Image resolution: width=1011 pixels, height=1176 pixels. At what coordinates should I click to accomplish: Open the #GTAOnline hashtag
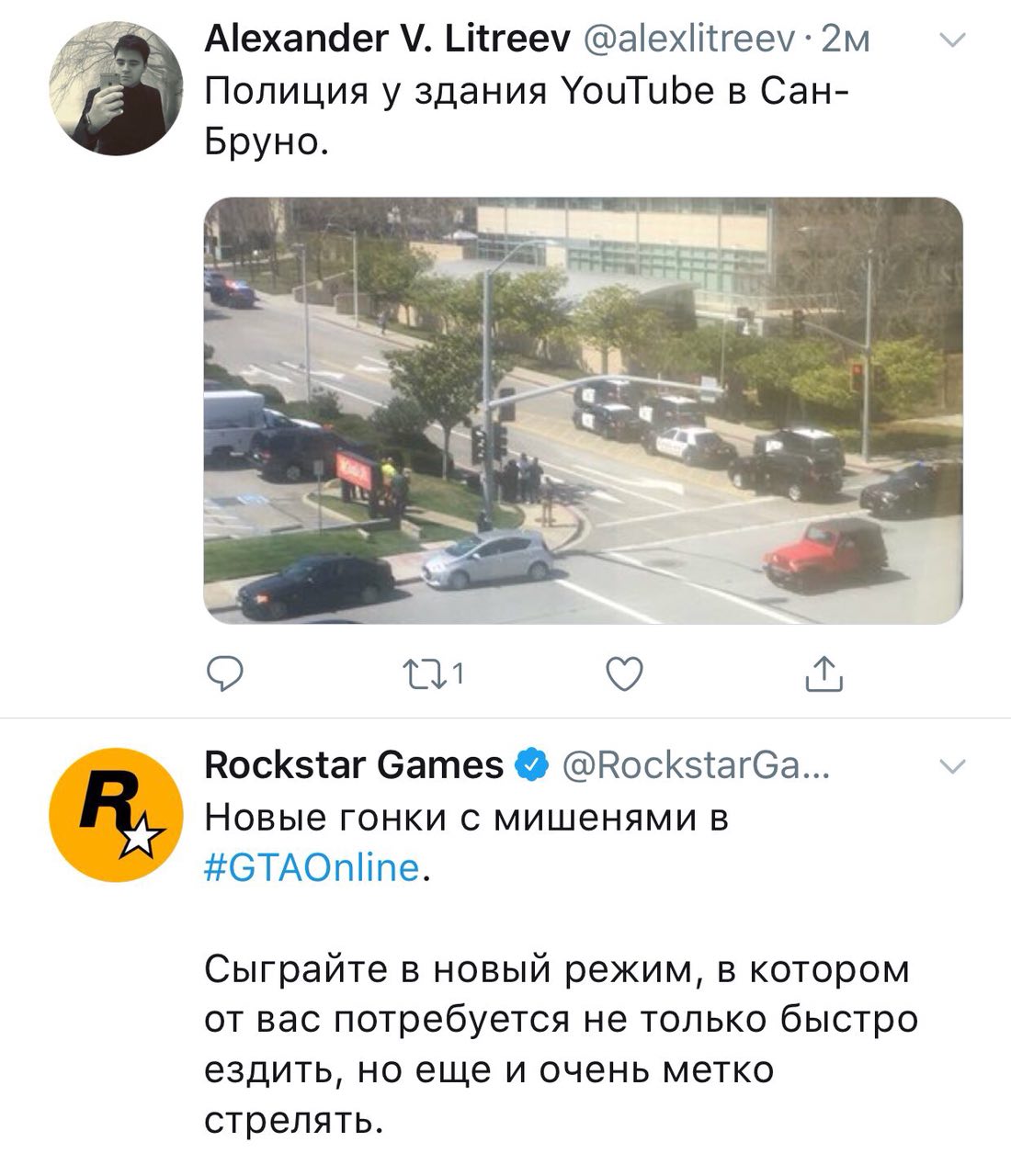[312, 867]
